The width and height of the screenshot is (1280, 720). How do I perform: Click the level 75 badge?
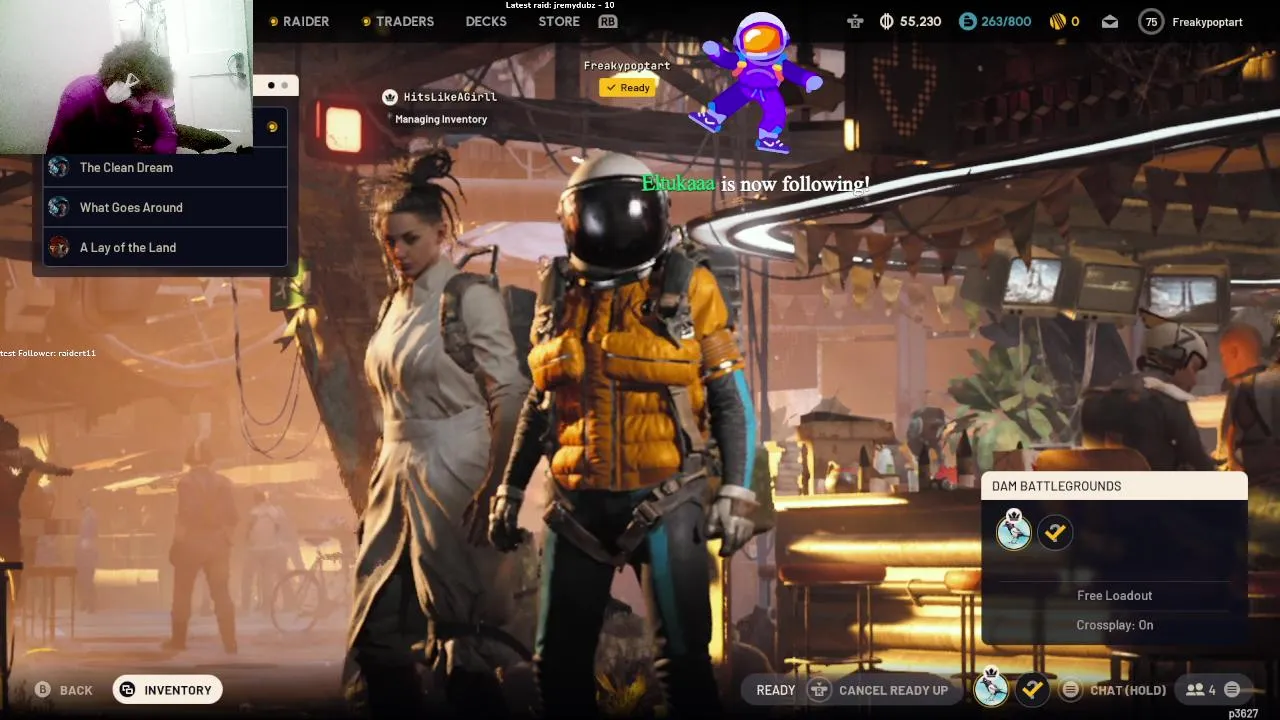click(x=1152, y=21)
